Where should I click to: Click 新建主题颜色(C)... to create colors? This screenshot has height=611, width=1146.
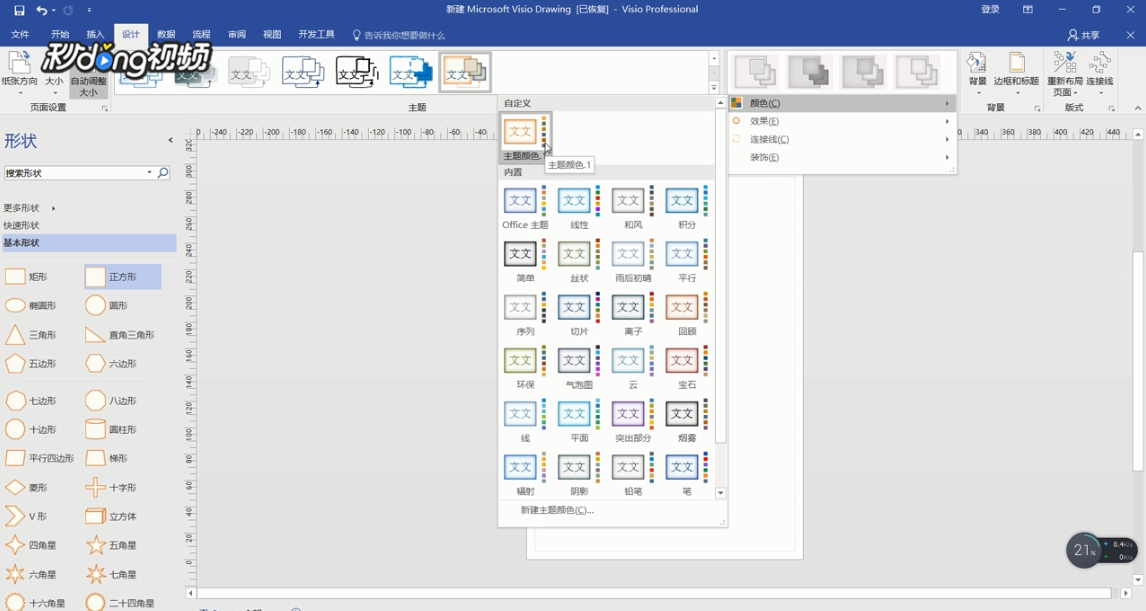pyautogui.click(x=557, y=510)
